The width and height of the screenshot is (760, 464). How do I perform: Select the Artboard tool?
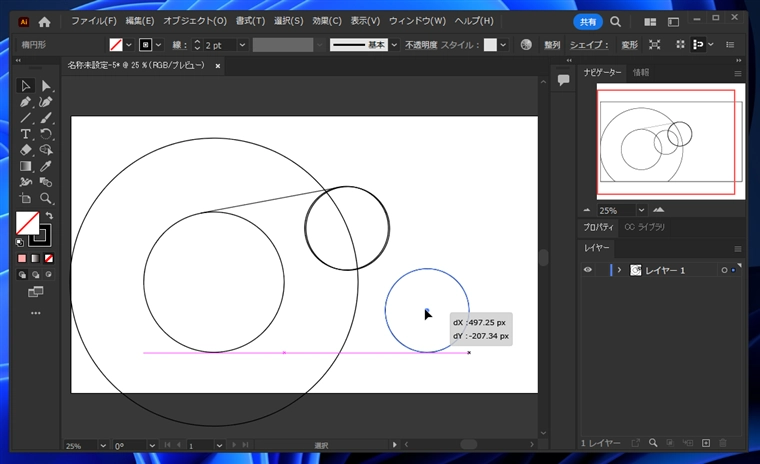point(25,198)
